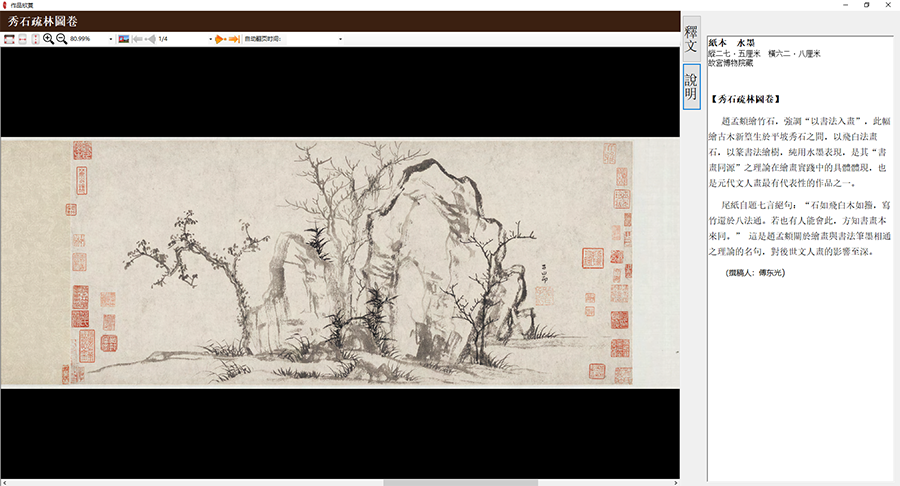Switch to the 釋文 tab
Image resolution: width=900 pixels, height=486 pixels.
tap(691, 38)
